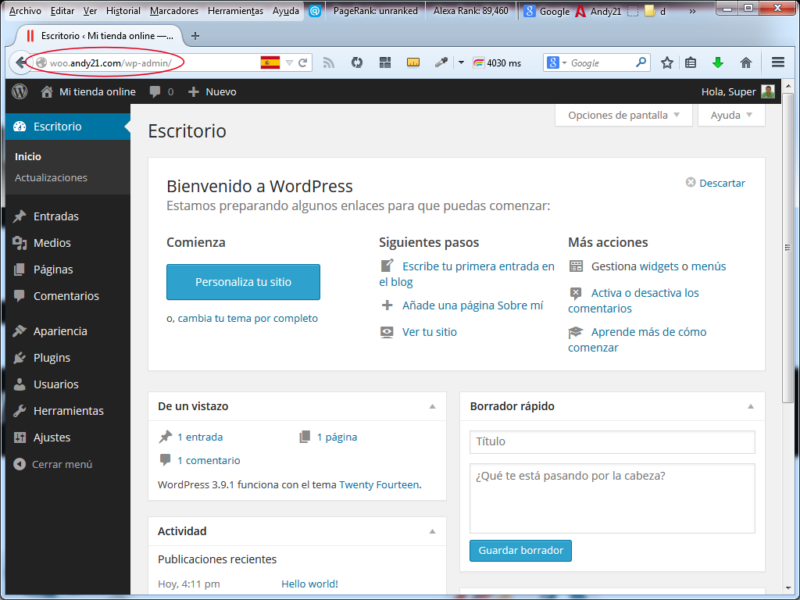
Task: Click the WordPress logo in the admin bar
Action: click(x=18, y=91)
